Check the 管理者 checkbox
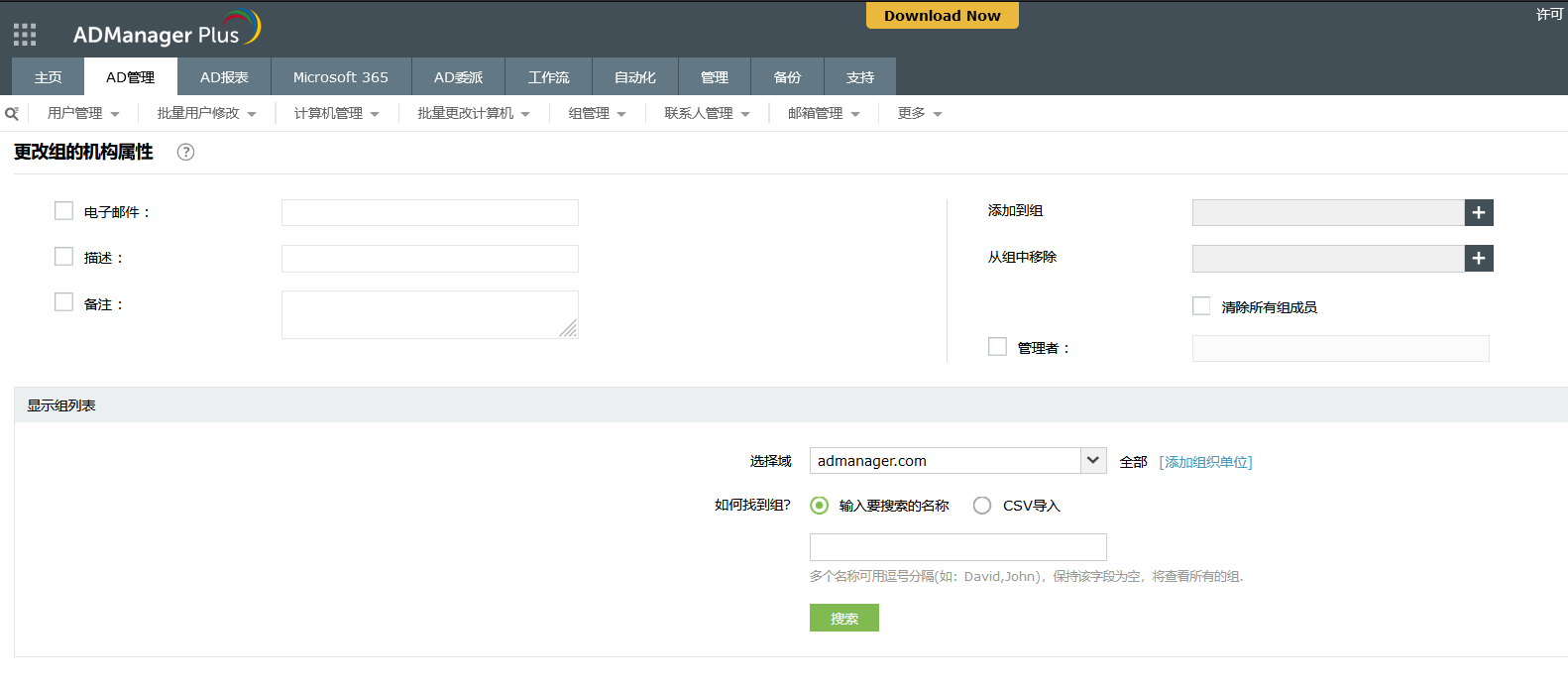The width and height of the screenshot is (1568, 690). [x=997, y=347]
